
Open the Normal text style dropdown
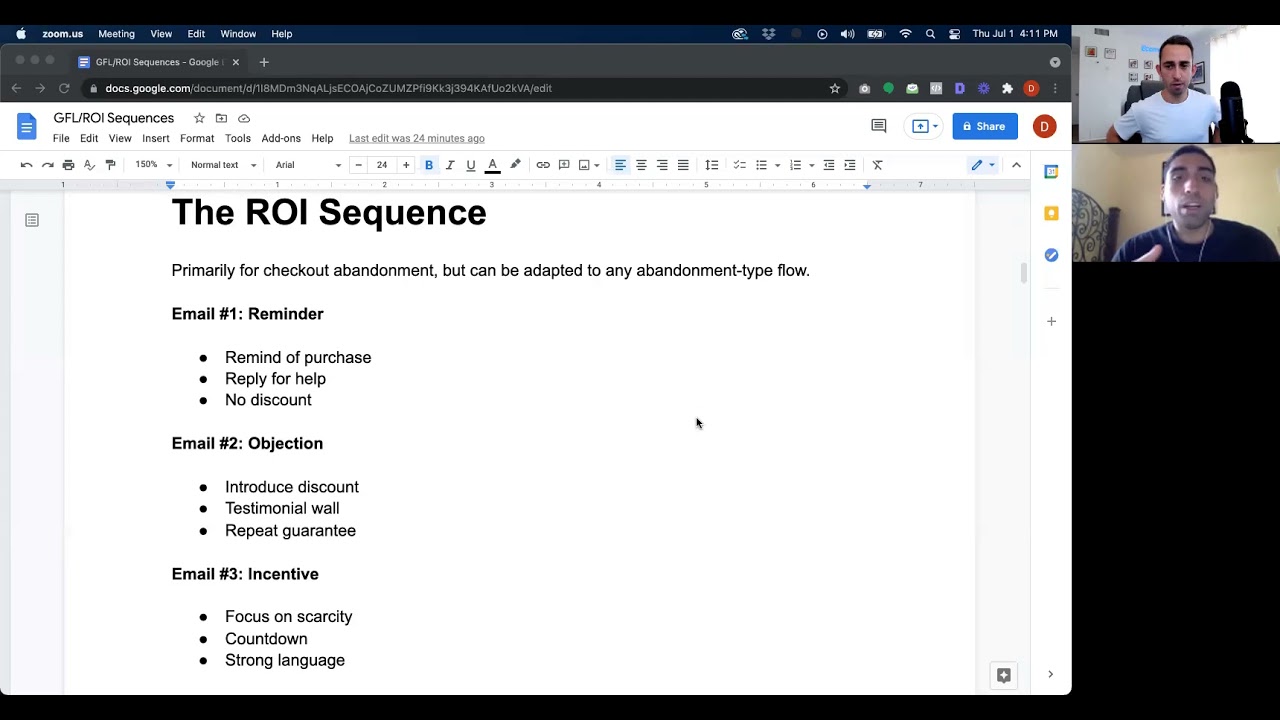(223, 165)
